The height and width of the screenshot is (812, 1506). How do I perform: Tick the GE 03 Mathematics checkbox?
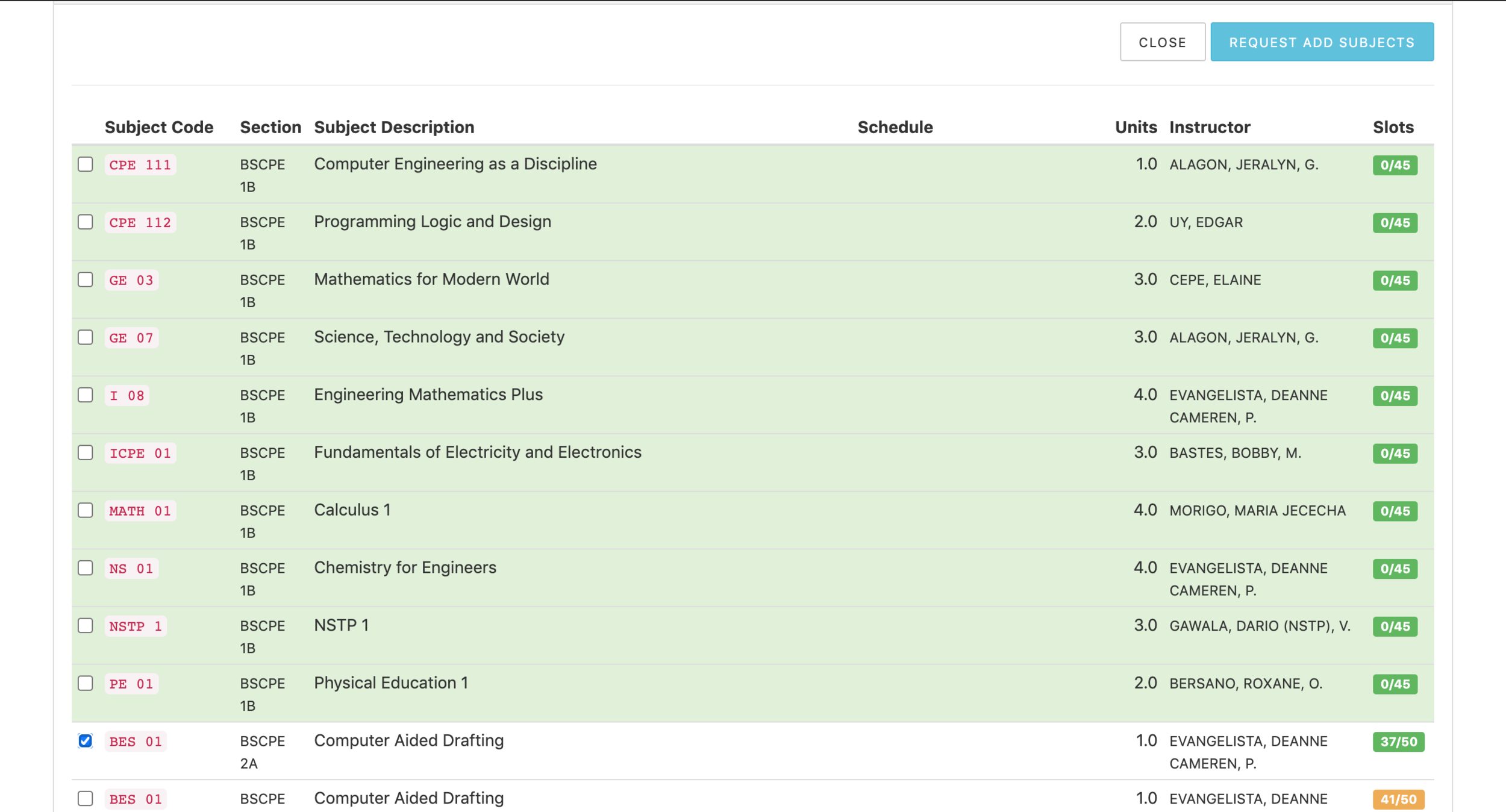point(86,280)
